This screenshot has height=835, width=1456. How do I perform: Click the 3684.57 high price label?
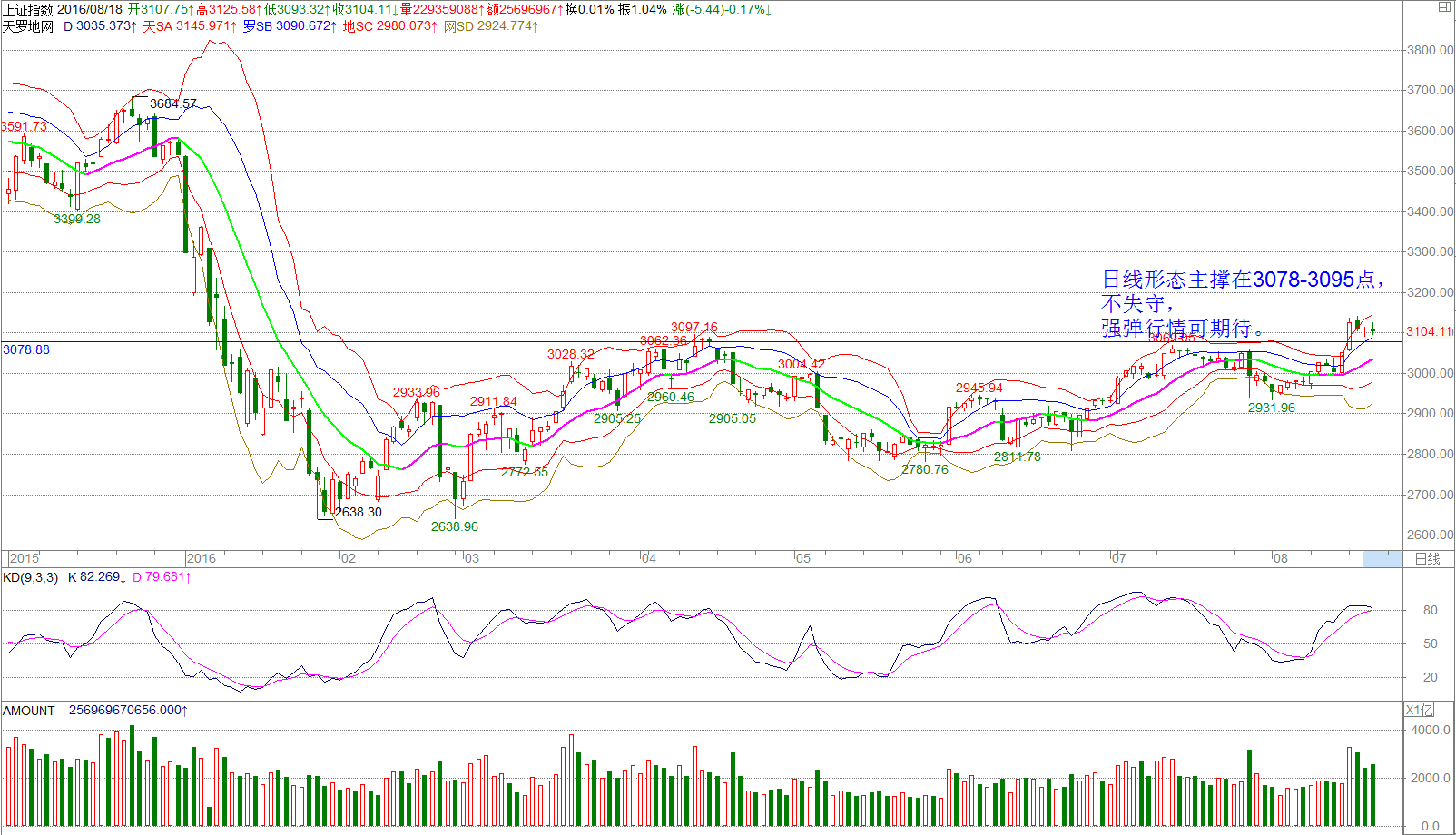point(173,103)
